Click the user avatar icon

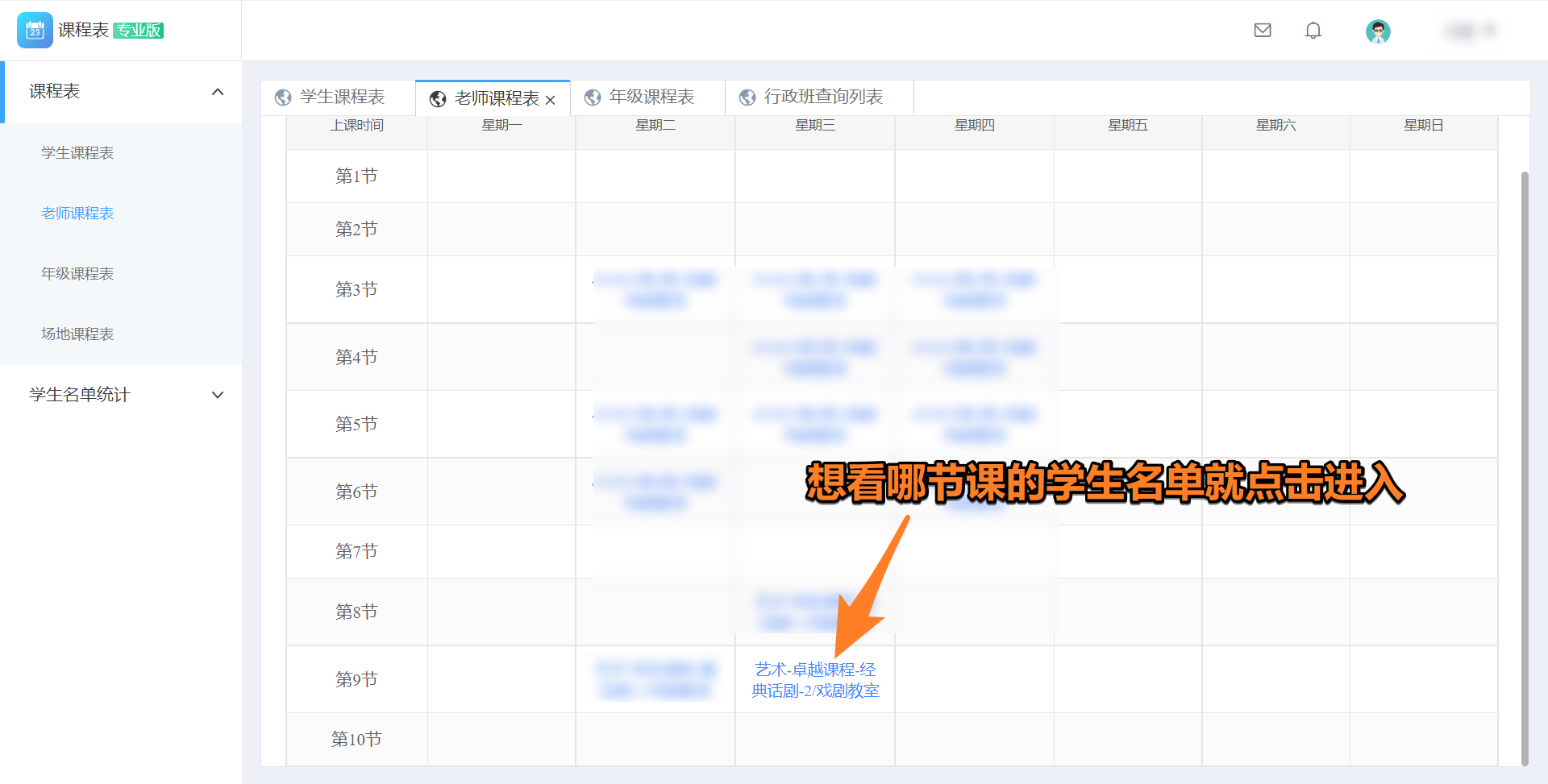1378,31
